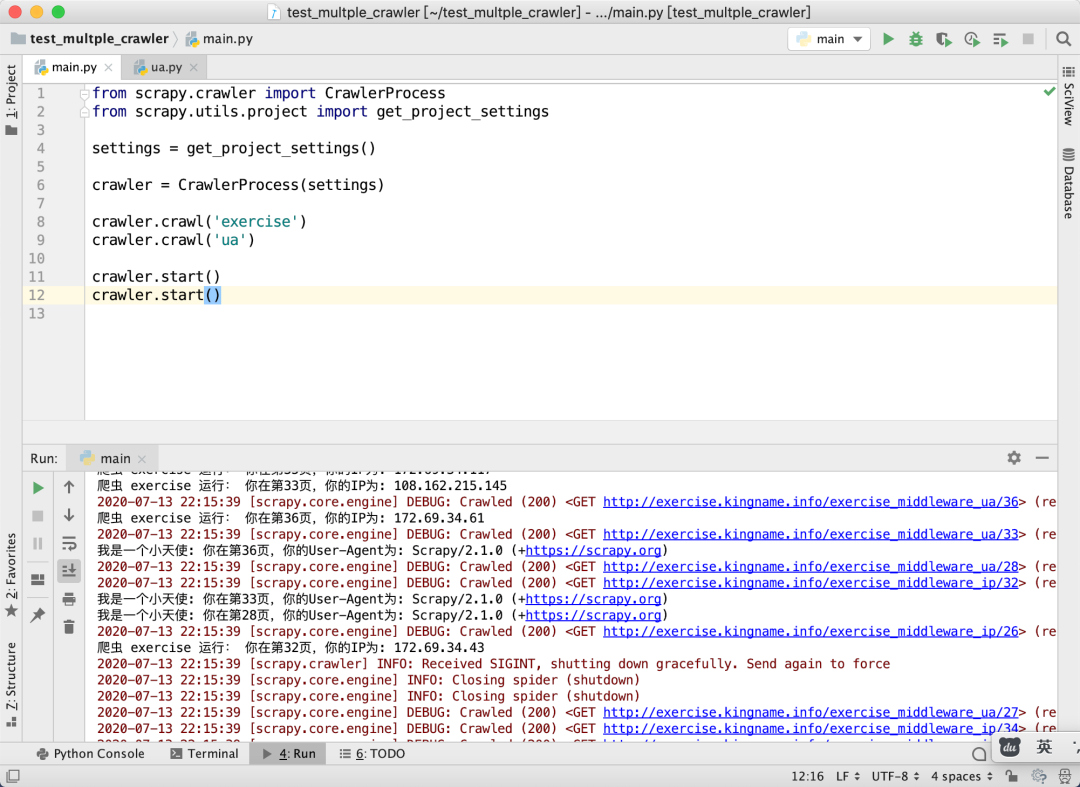Run main with coverage
This screenshot has height=787, width=1080.
click(943, 39)
